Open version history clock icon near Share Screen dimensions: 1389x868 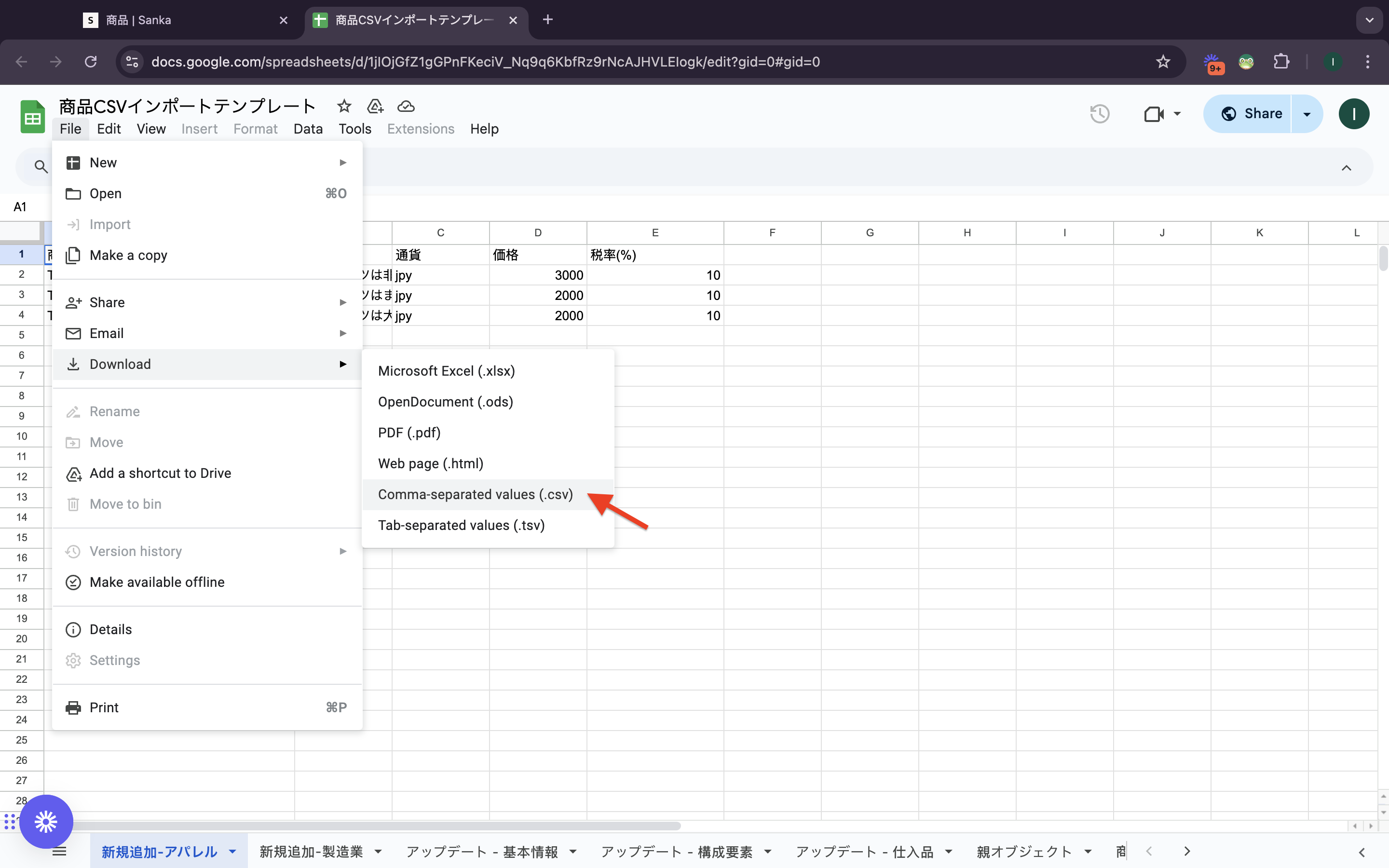pyautogui.click(x=1099, y=114)
